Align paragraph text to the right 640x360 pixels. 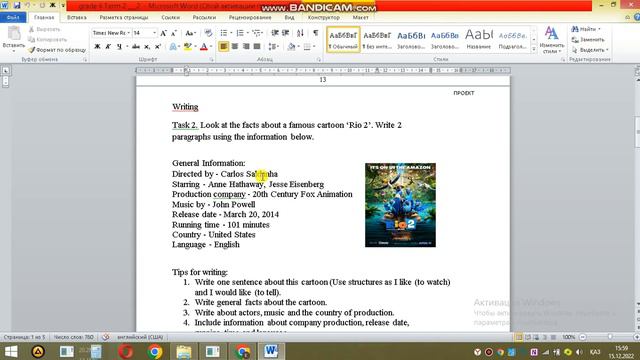[246, 47]
